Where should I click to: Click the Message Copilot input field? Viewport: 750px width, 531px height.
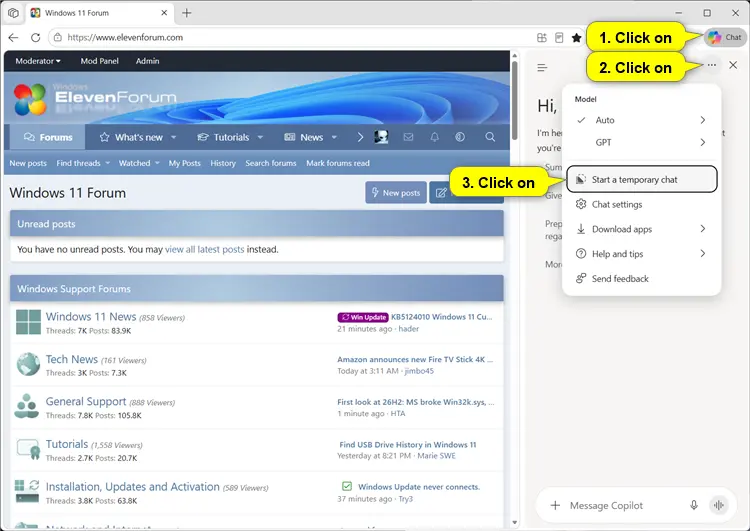[627, 505]
